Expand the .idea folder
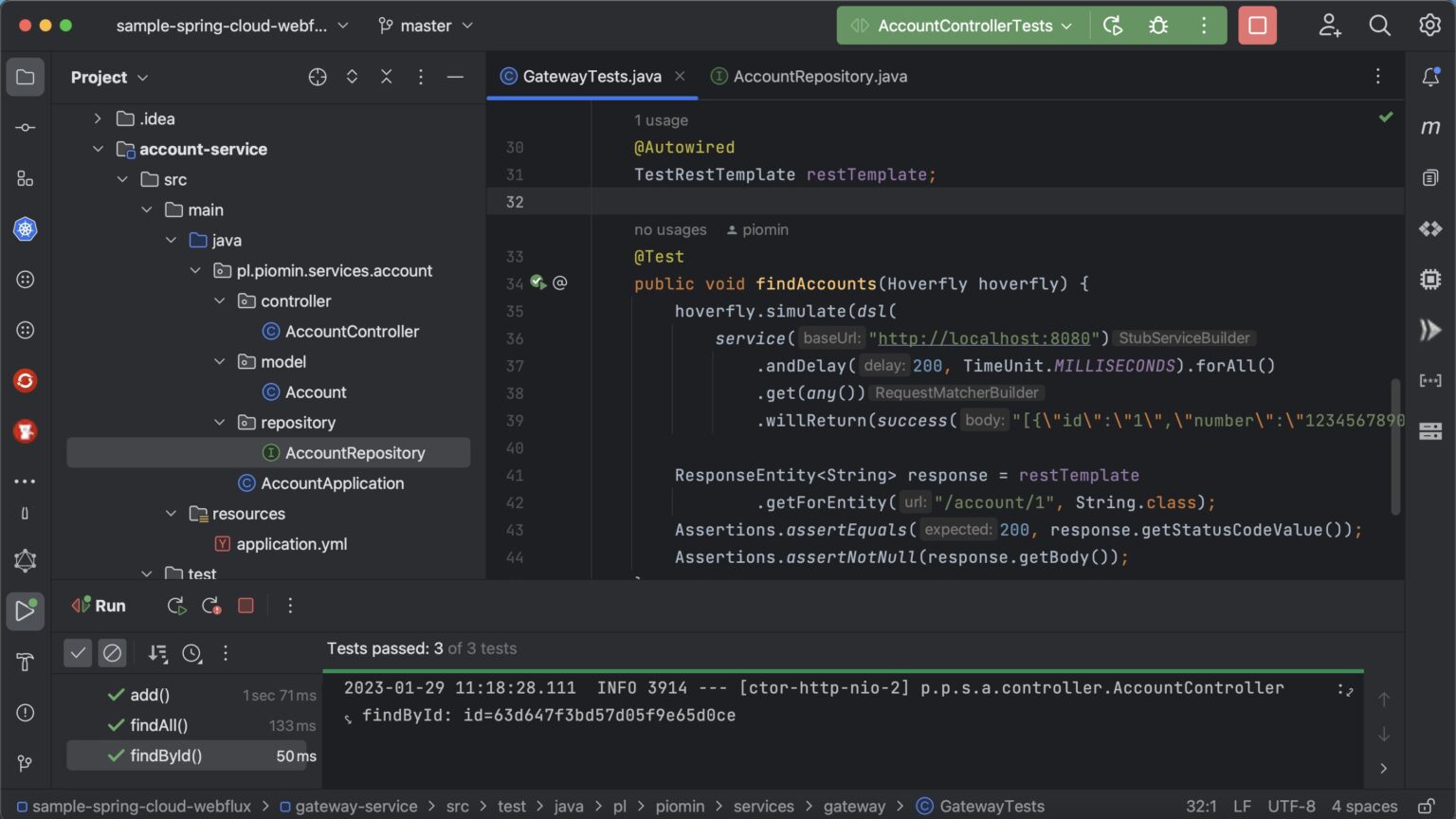Image resolution: width=1456 pixels, height=819 pixels. click(98, 118)
